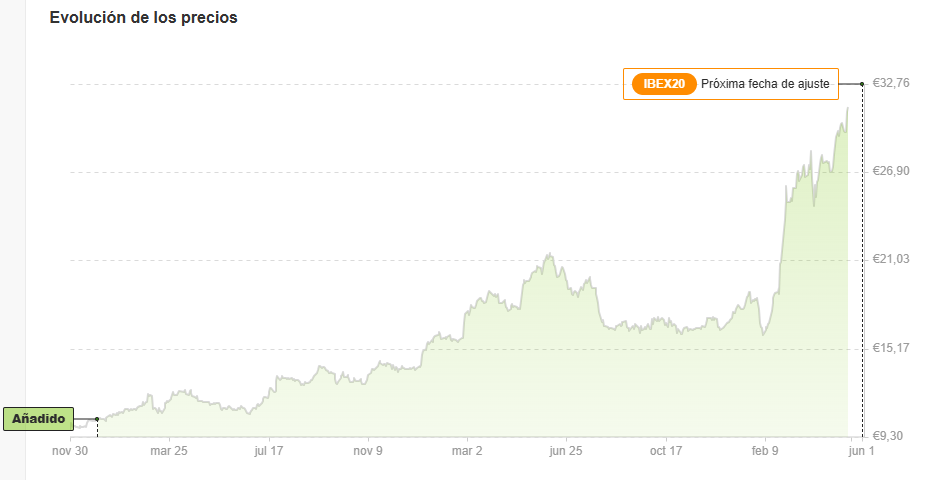Click the Próxima fecha de ajuste text
The height and width of the screenshot is (480, 929).
coord(765,84)
